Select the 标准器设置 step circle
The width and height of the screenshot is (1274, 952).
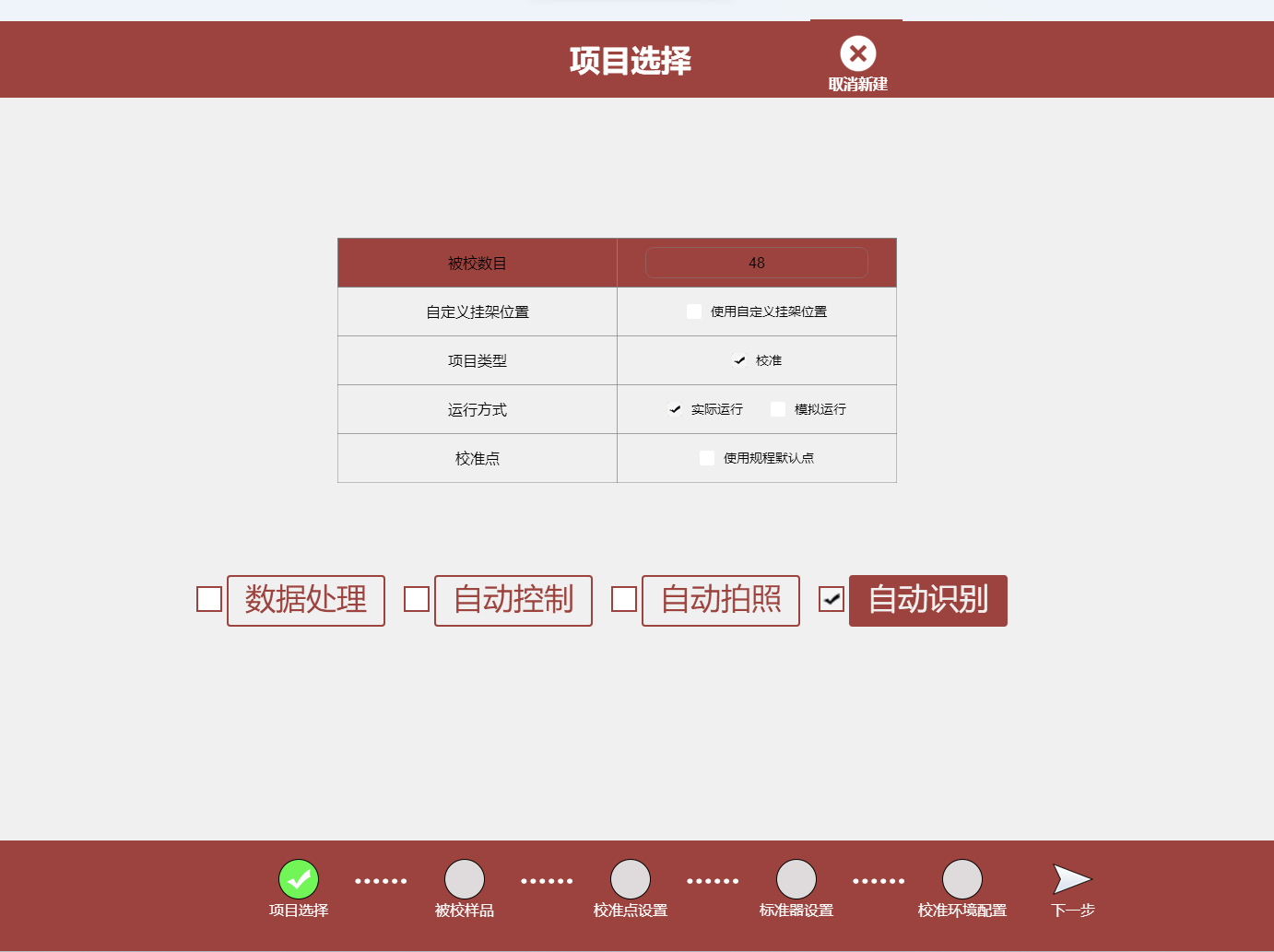click(x=796, y=879)
